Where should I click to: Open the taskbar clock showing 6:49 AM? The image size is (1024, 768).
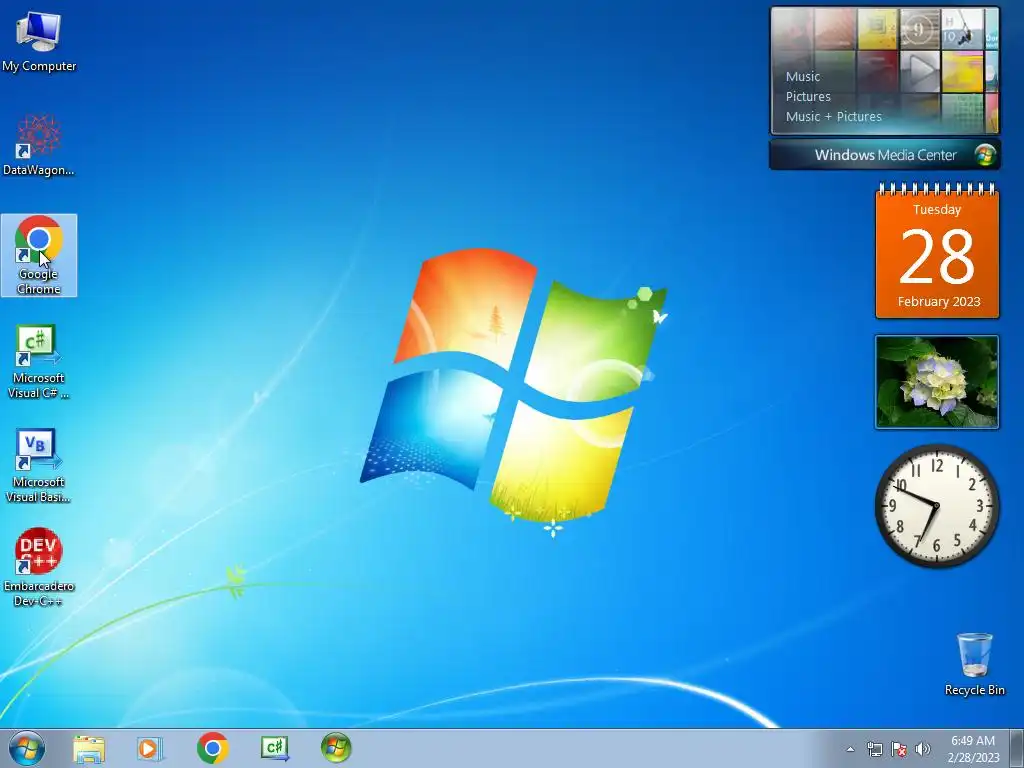point(973,749)
